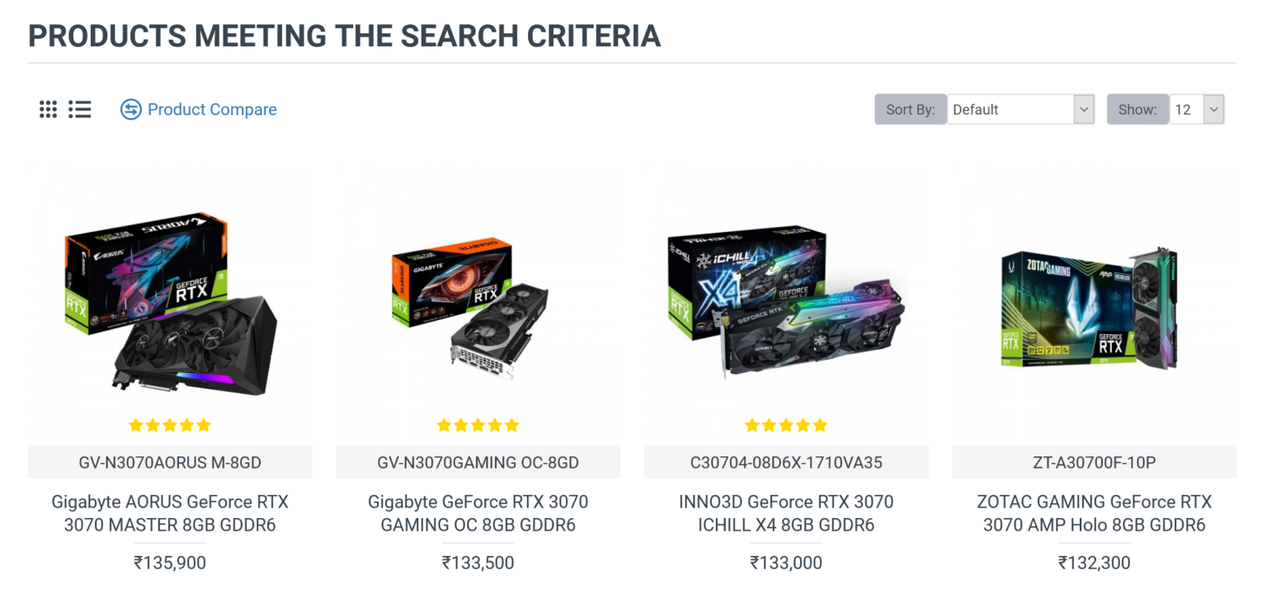Open ZOTAC AMP Holo product image
Viewport: 1267px width, 600px height.
1094,307
